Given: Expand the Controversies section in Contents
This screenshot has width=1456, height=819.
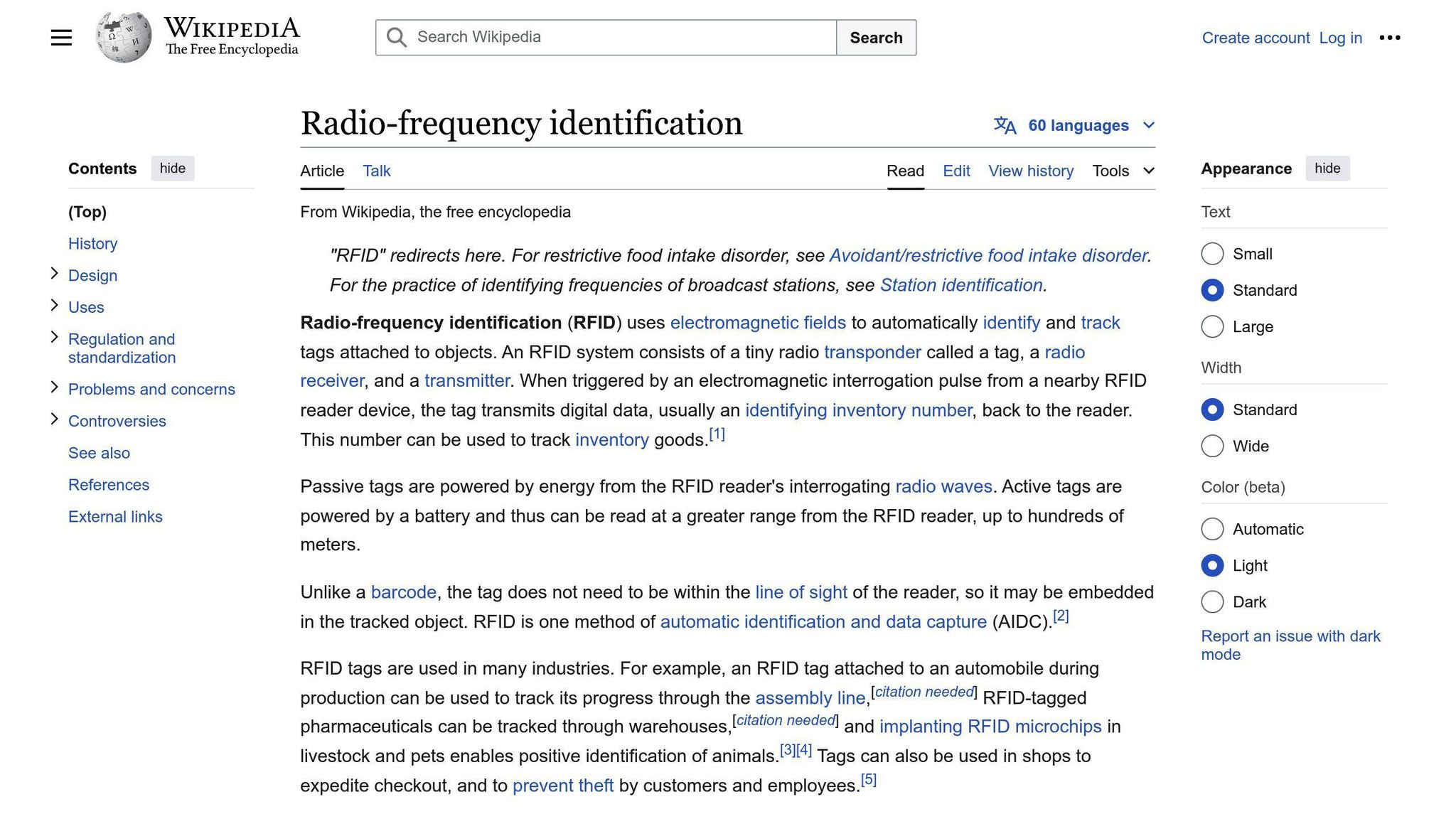Looking at the screenshot, I should pyautogui.click(x=55, y=418).
